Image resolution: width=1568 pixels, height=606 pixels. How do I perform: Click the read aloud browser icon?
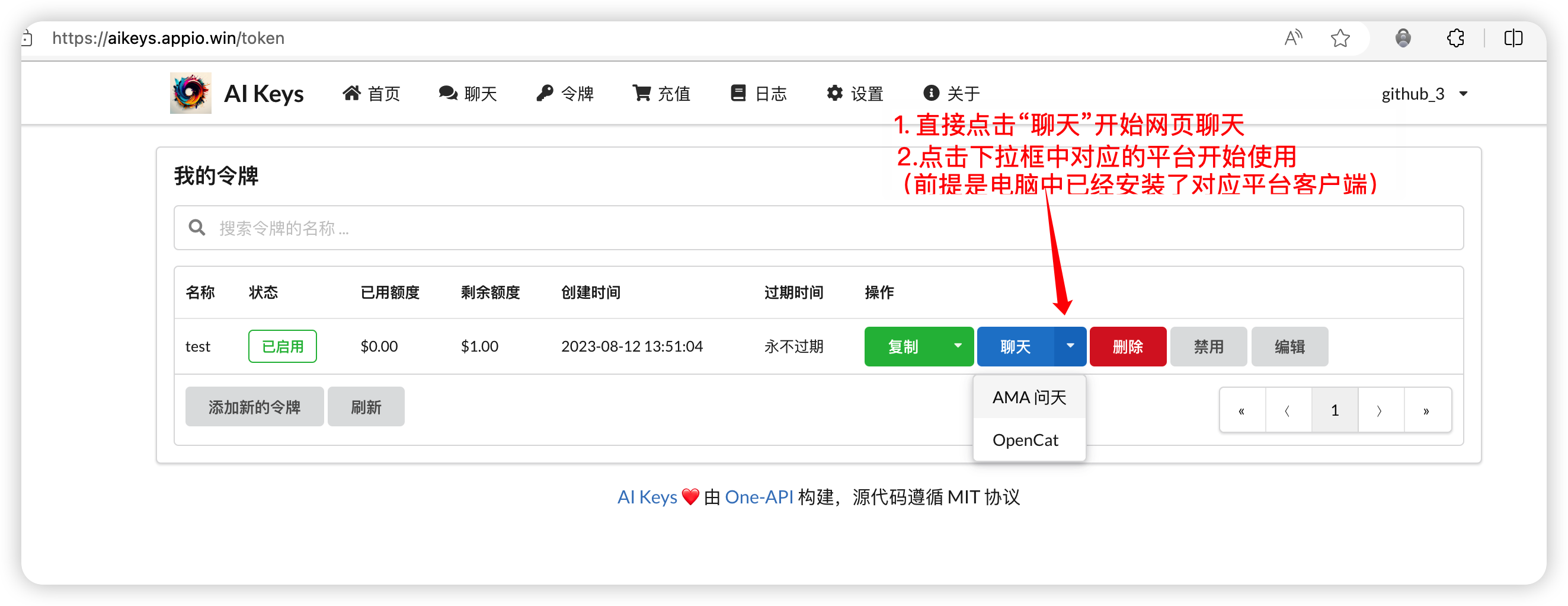pyautogui.click(x=1293, y=38)
